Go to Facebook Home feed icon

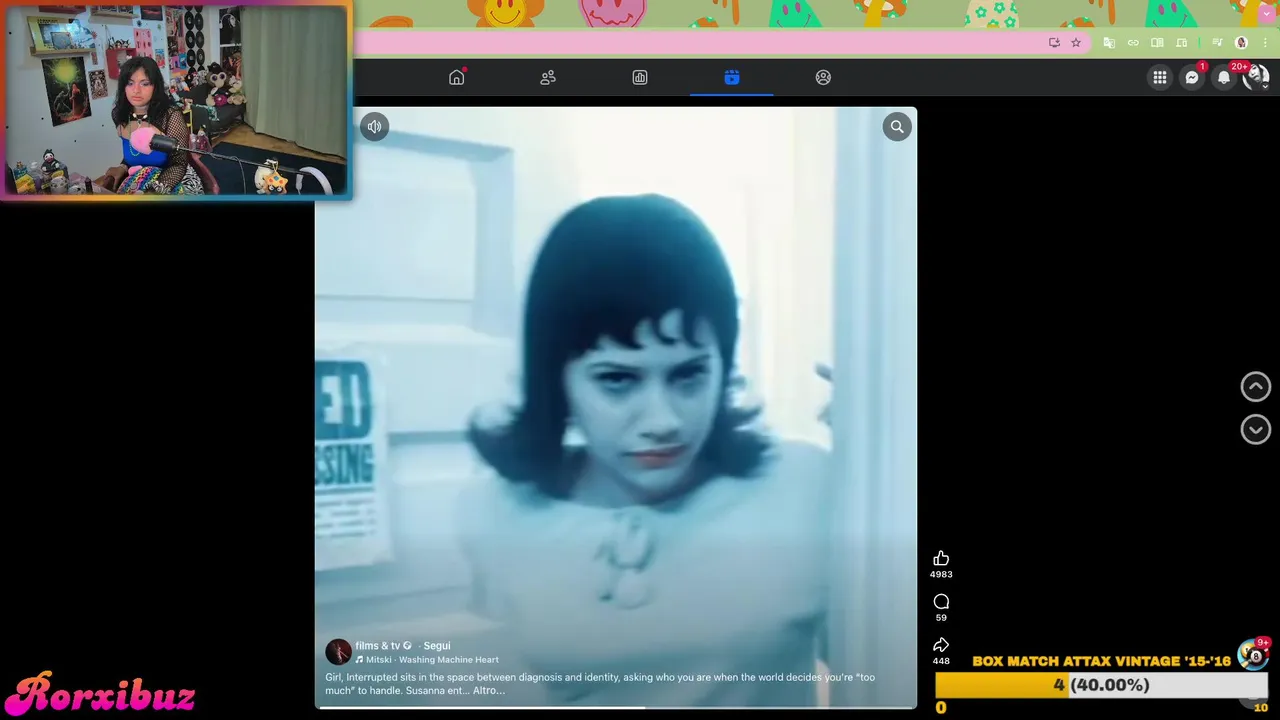457,77
